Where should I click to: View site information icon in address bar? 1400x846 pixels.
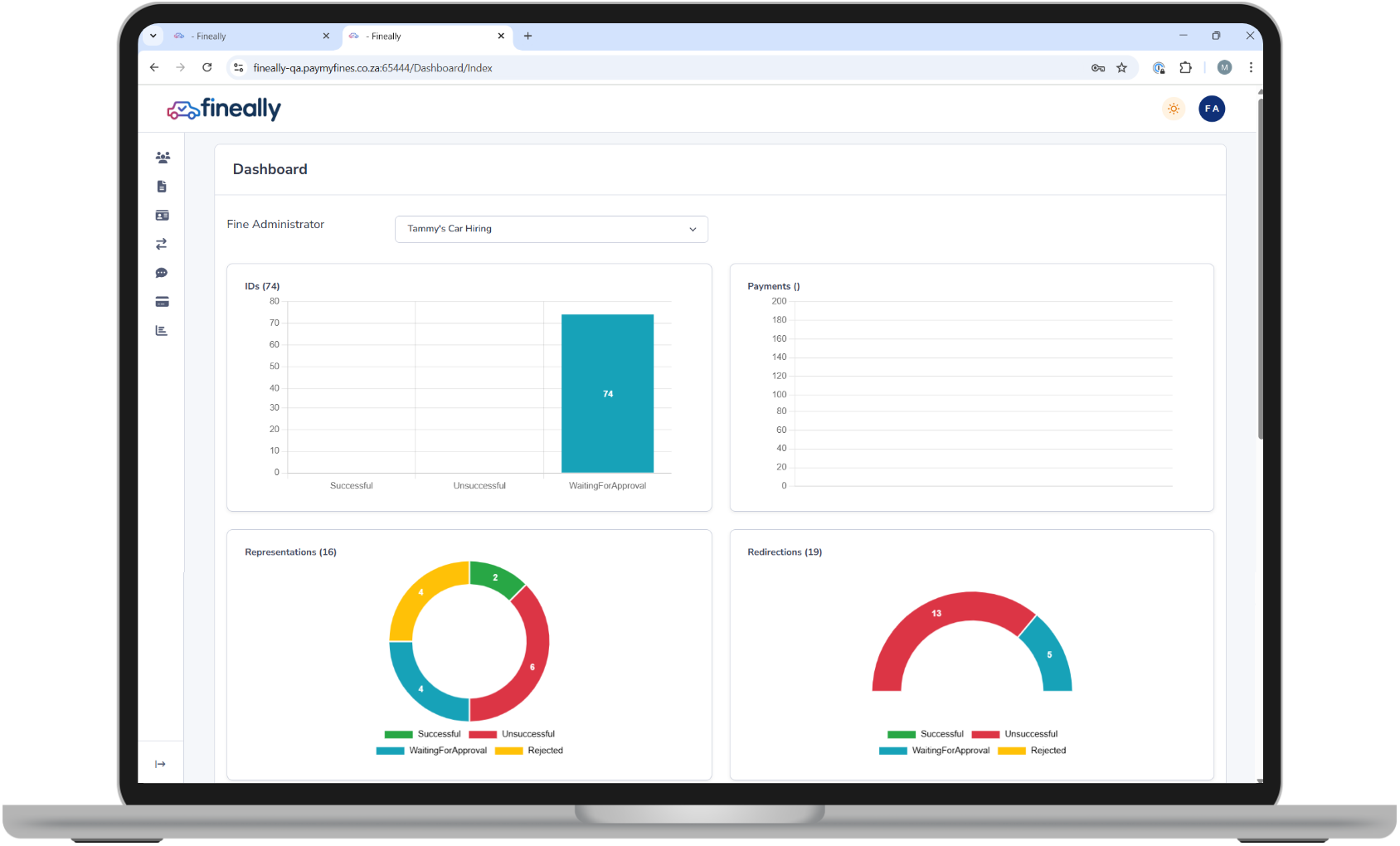coord(239,68)
